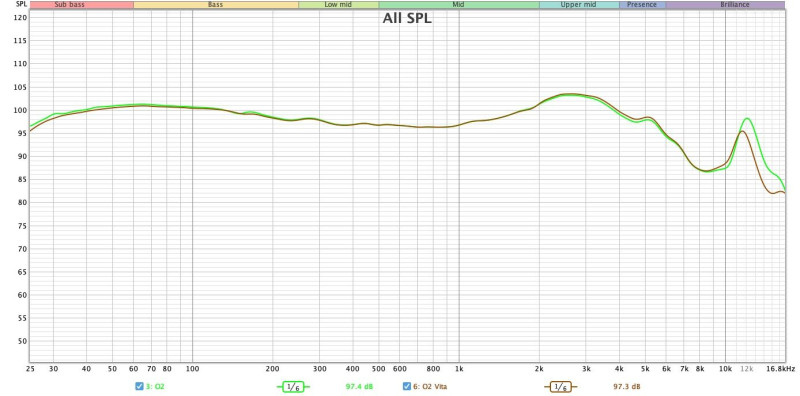Viewport: 800px width, 396px height.
Task: Click the 85 SPL axis value
Action: [23, 179]
